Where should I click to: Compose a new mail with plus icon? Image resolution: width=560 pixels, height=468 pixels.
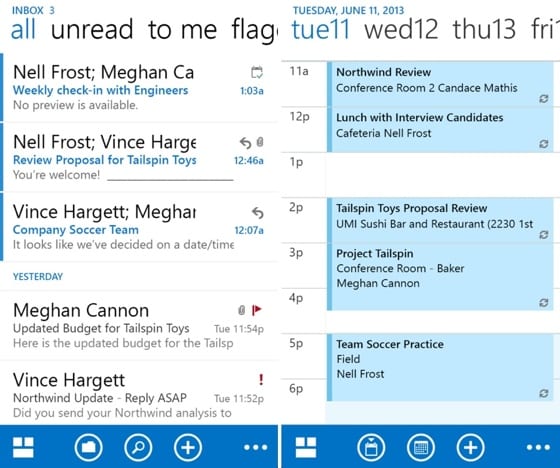(x=188, y=447)
